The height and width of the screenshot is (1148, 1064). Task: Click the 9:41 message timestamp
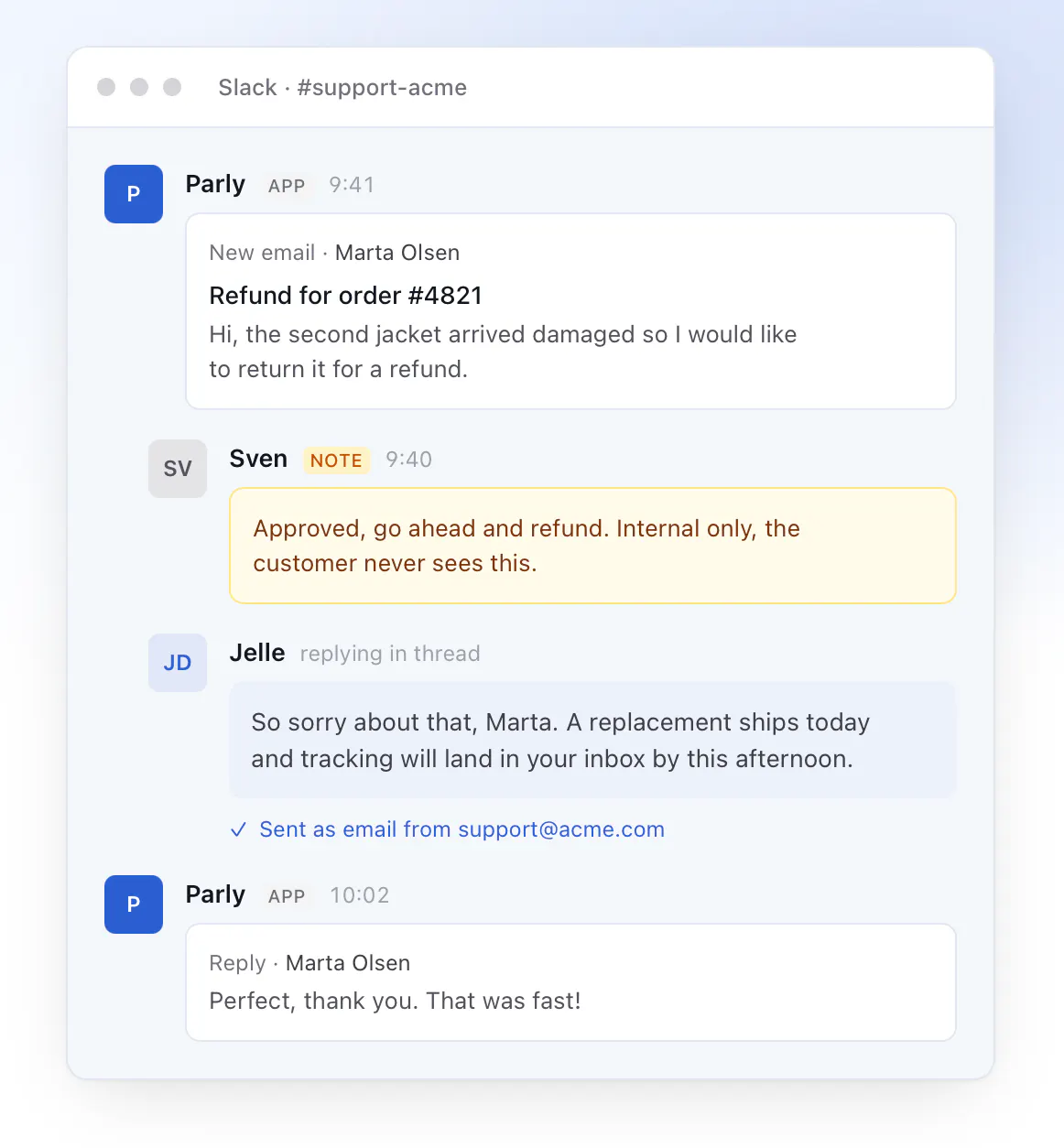352,185
